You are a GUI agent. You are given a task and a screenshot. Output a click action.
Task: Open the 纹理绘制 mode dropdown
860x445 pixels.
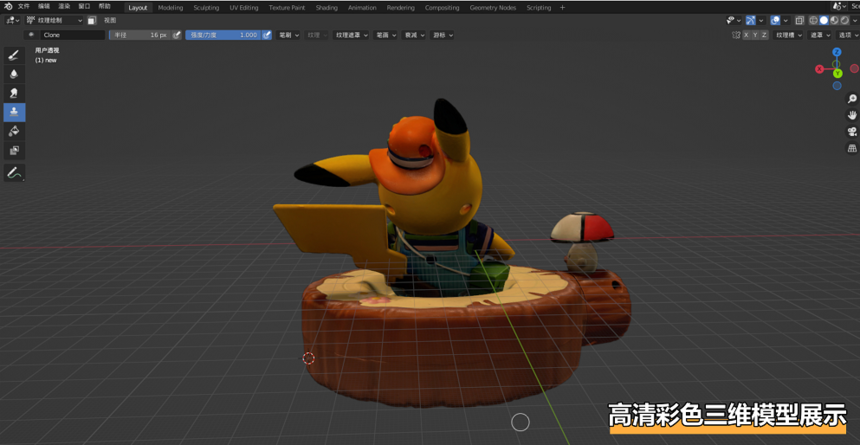coord(54,20)
